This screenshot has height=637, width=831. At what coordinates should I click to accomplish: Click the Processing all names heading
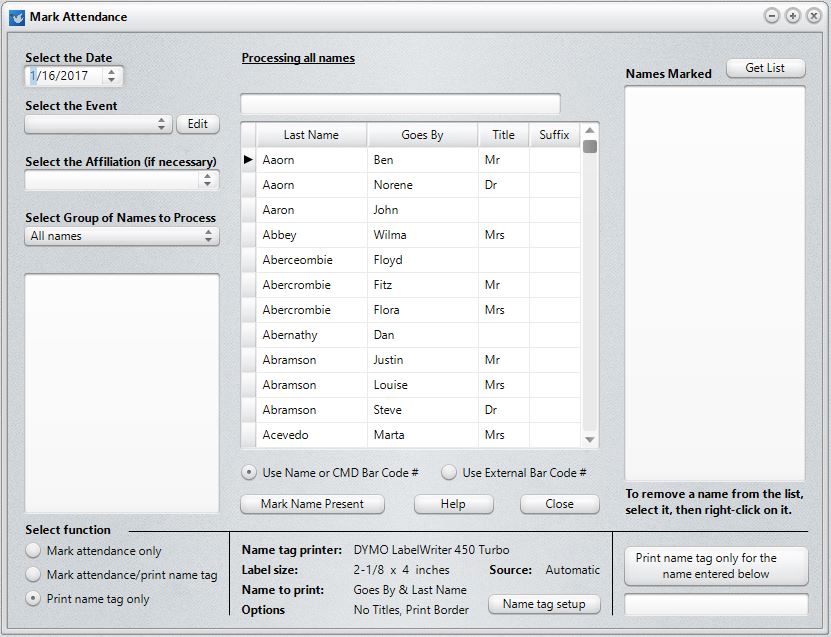[x=298, y=58]
